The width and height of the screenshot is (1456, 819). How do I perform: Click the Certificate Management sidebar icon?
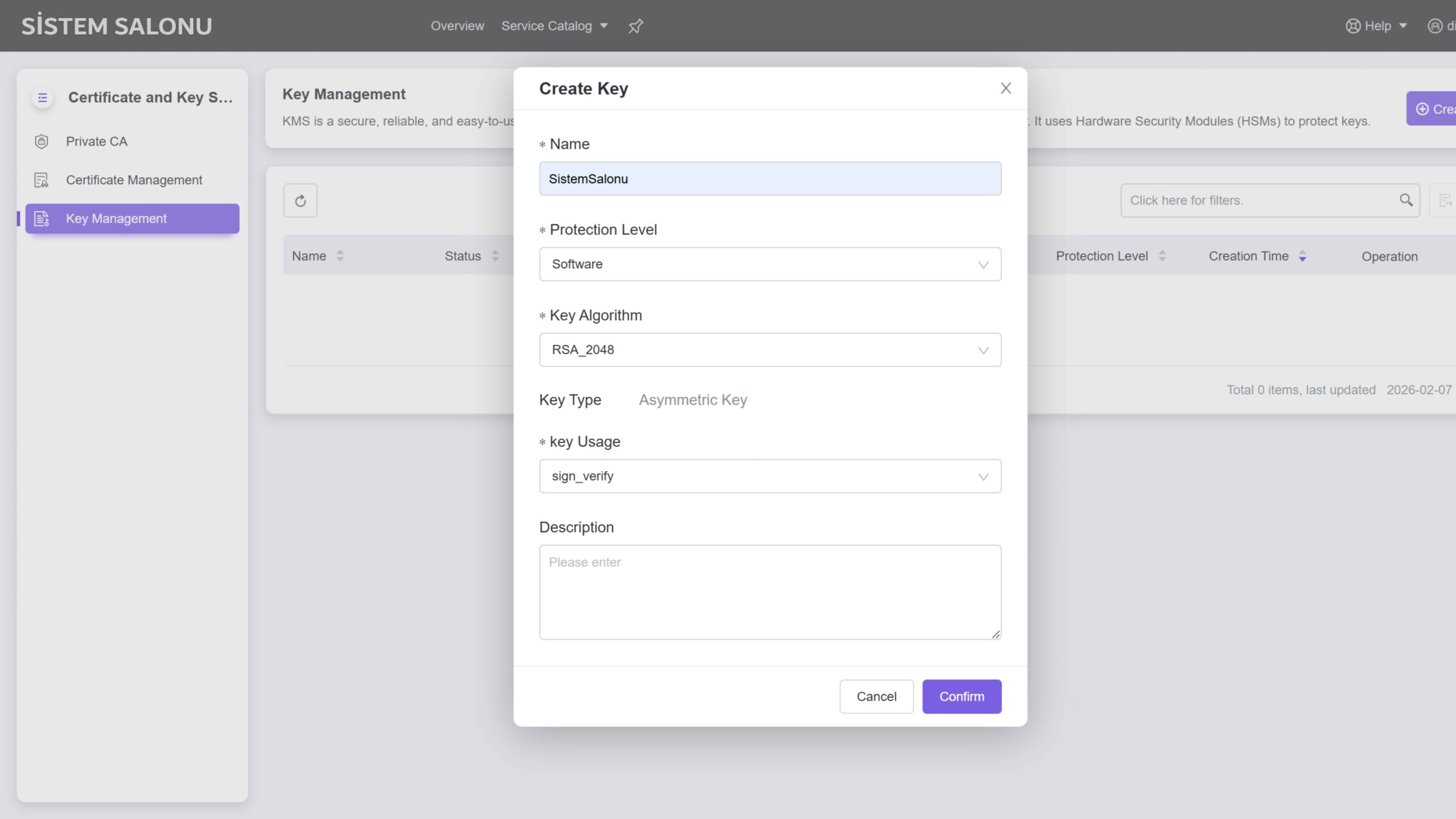[42, 180]
